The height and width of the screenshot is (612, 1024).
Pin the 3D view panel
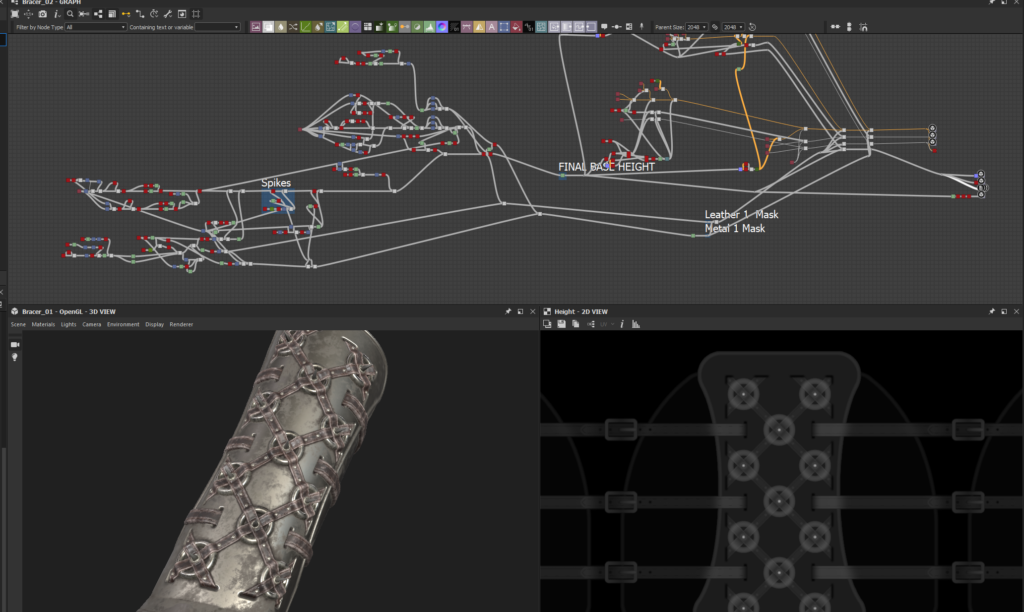click(509, 312)
